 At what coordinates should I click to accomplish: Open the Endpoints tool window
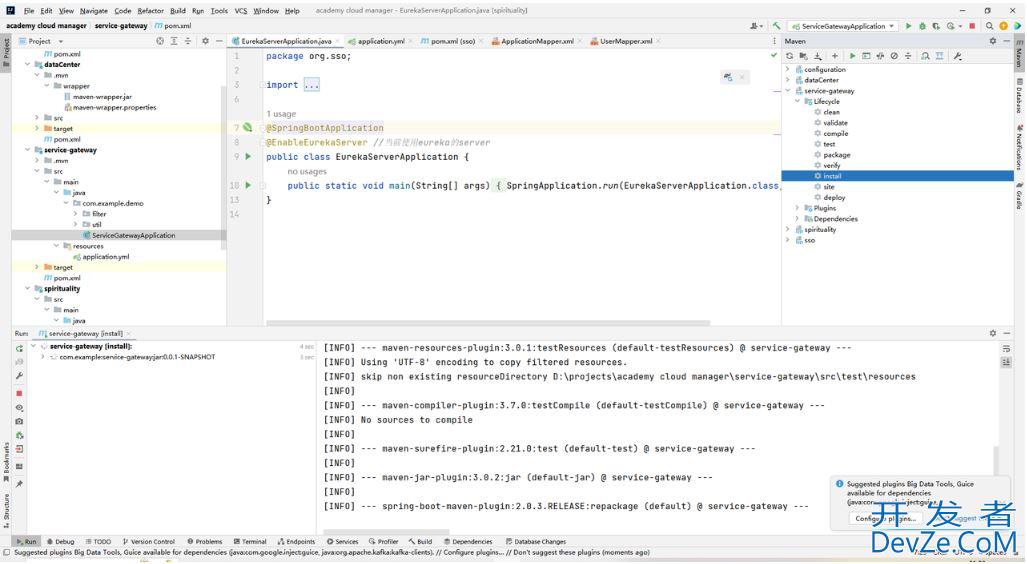coord(296,542)
